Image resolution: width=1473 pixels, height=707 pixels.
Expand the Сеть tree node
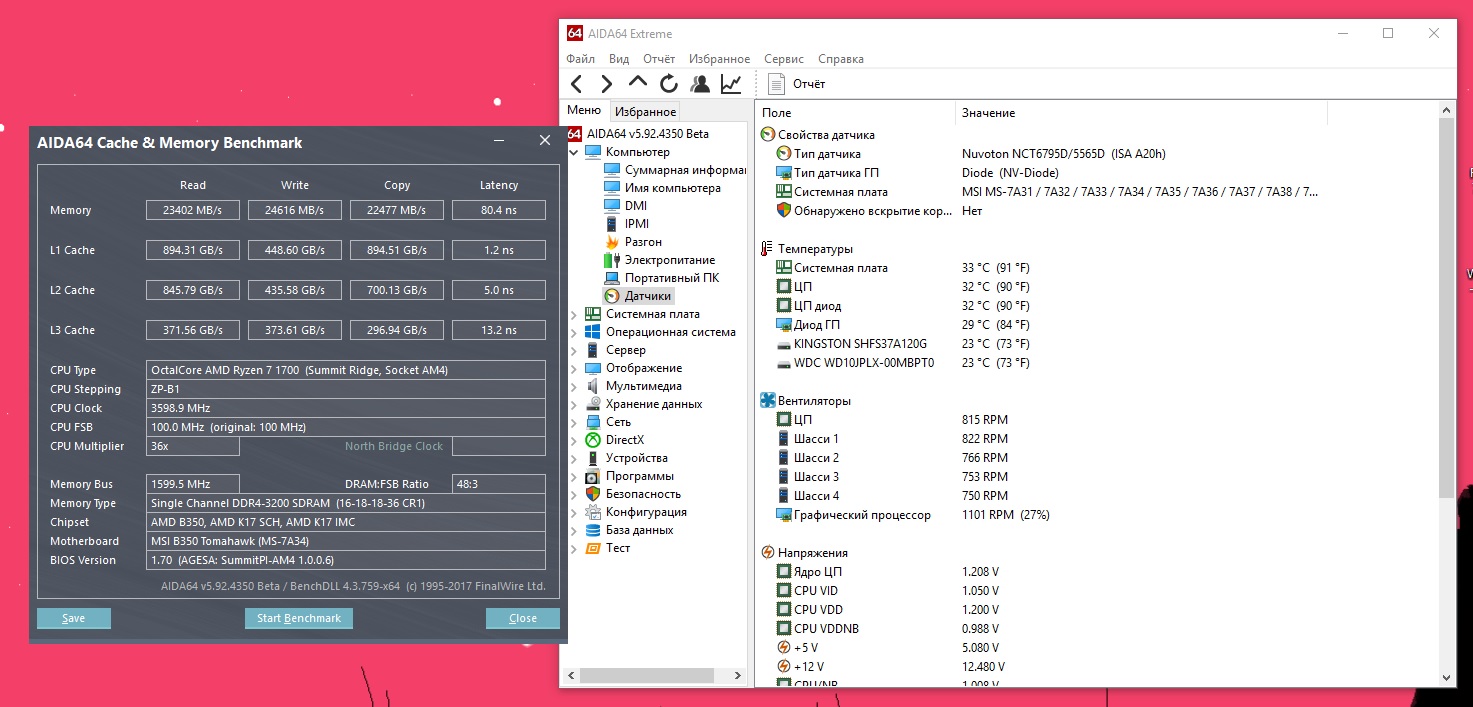point(573,422)
